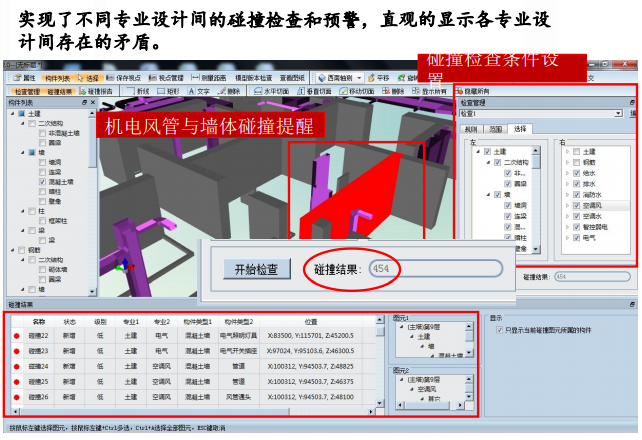Select the 平移 pan tool
Image resolution: width=642 pixels, height=440 pixels.
pos(377,77)
